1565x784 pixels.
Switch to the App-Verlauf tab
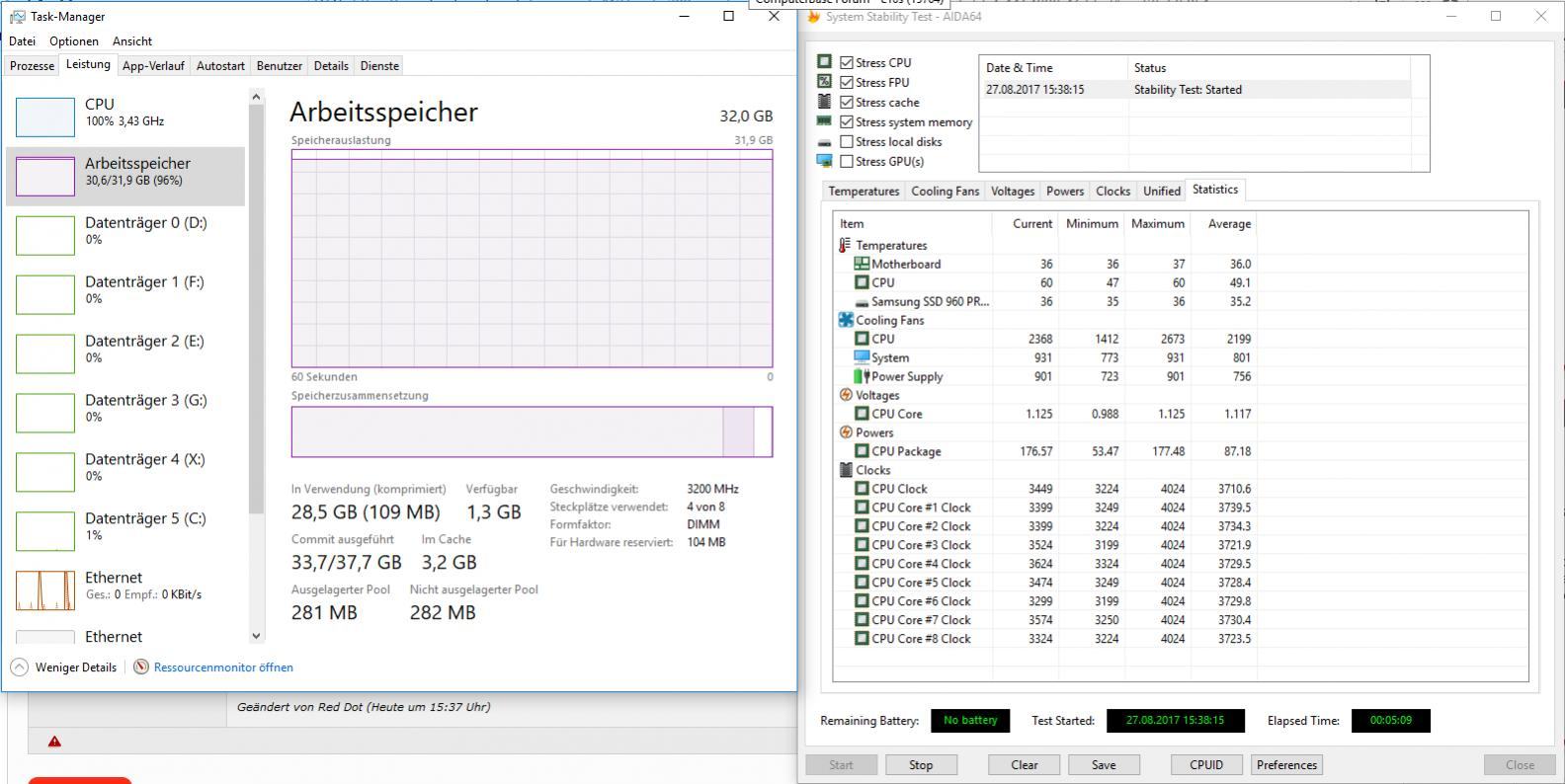click(153, 66)
